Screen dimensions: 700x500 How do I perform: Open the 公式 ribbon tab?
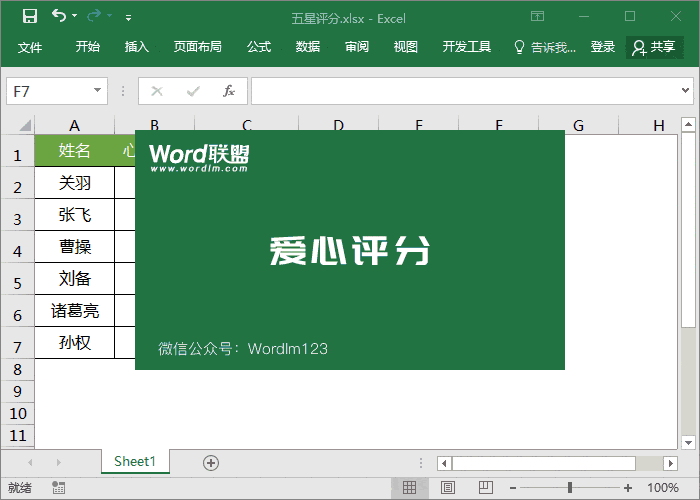point(259,47)
